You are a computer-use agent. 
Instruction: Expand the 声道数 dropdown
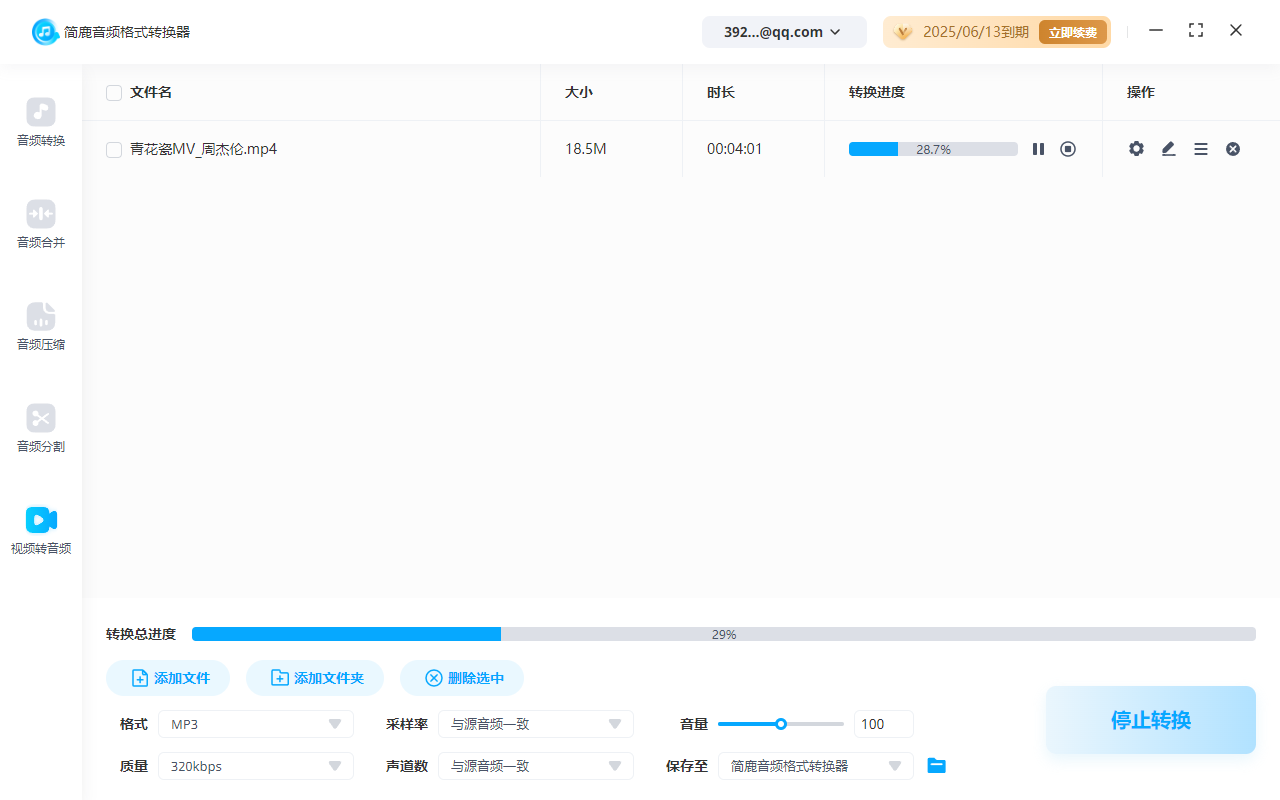tap(536, 765)
